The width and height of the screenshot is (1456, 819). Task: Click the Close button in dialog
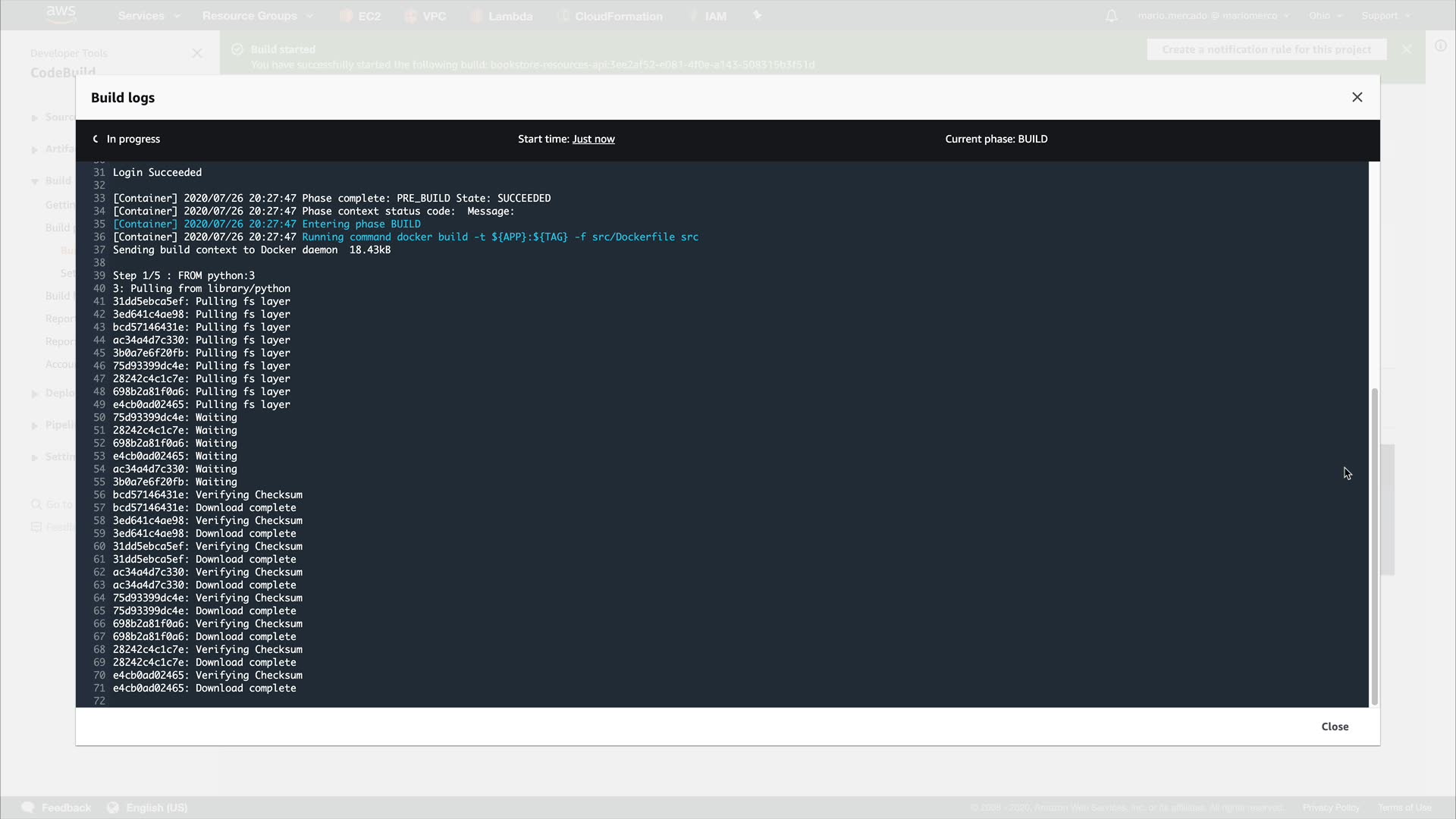(x=1334, y=726)
